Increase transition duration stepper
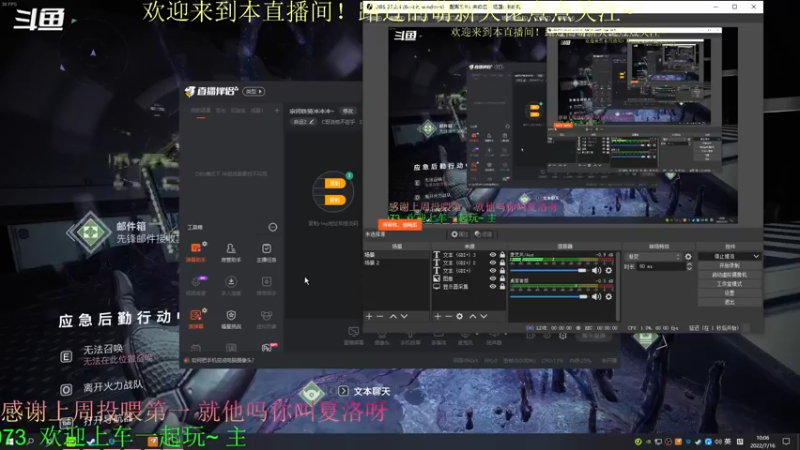Image resolution: width=800 pixels, height=450 pixels. click(x=689, y=264)
